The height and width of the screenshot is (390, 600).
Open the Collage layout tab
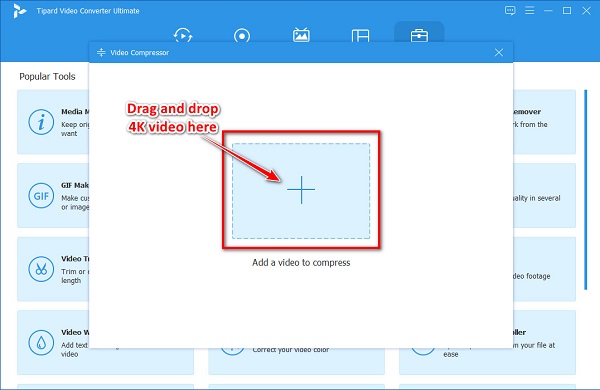360,36
